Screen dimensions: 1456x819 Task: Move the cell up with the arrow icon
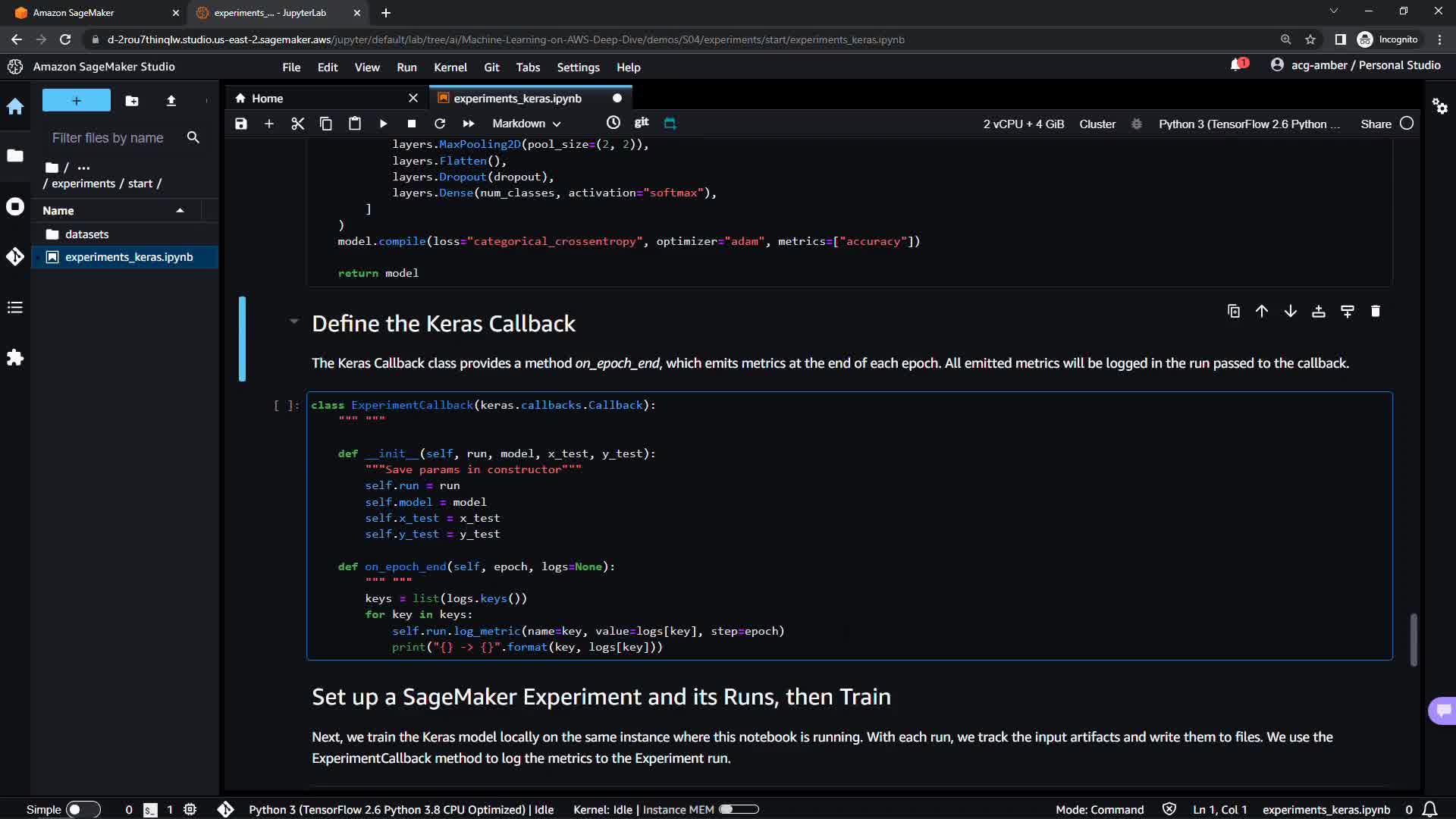1262,312
